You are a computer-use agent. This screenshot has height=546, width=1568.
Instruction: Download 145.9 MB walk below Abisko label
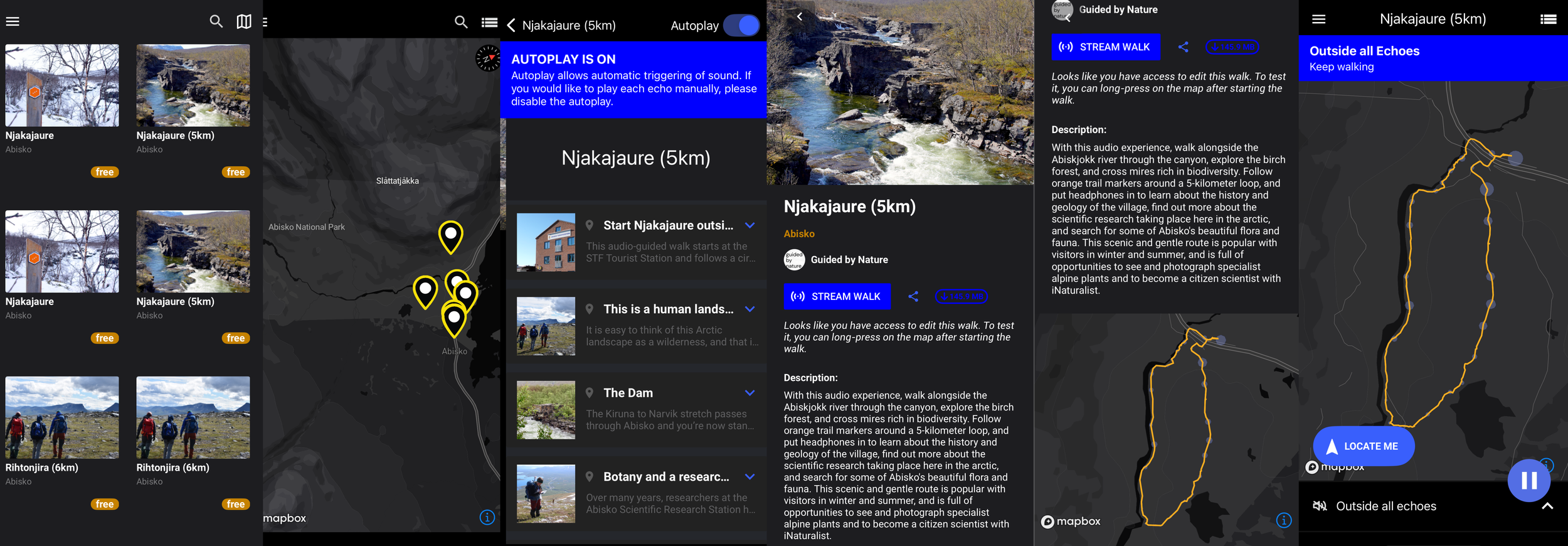pyautogui.click(x=961, y=296)
